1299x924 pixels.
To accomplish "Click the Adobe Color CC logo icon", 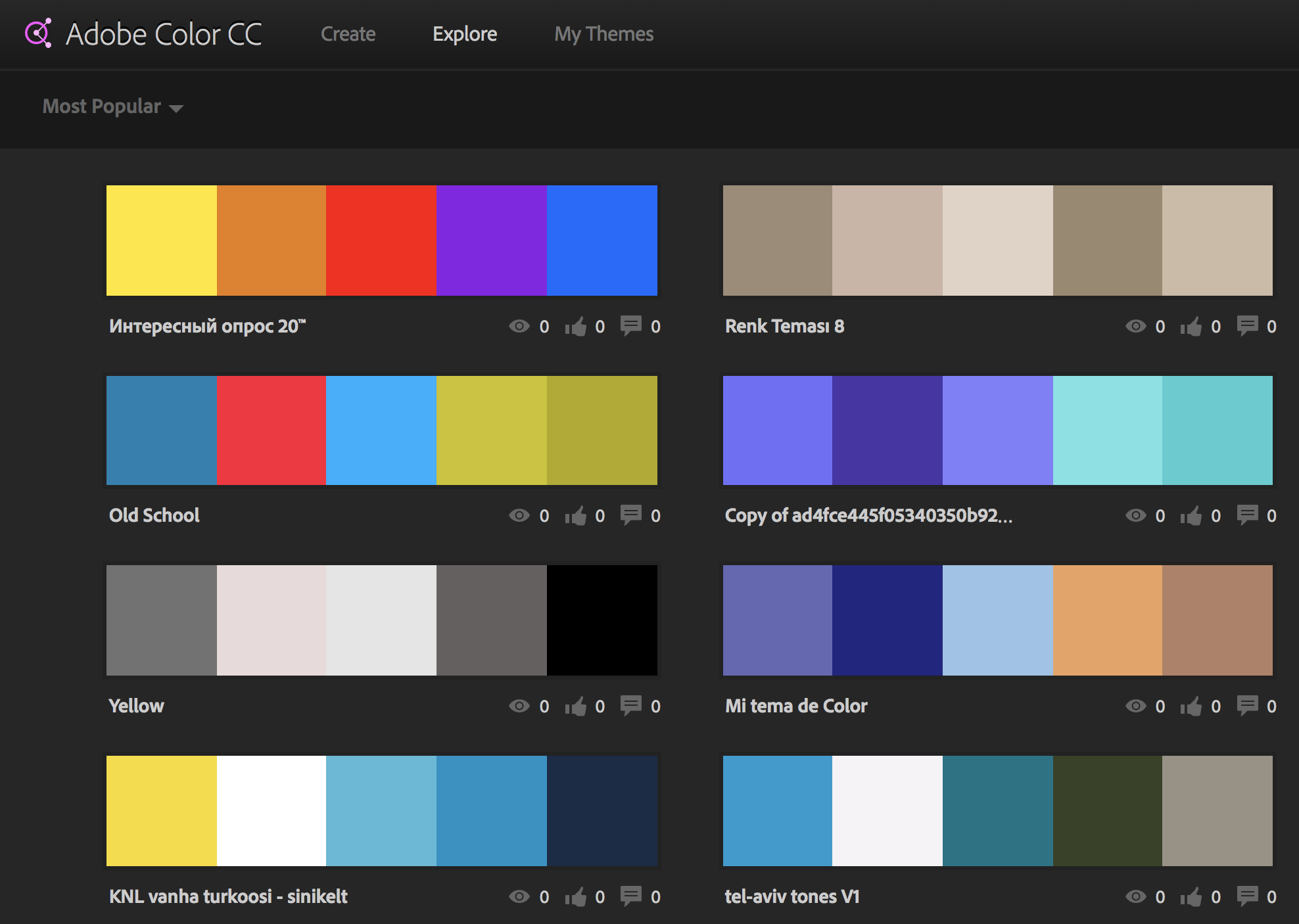I will pyautogui.click(x=38, y=34).
